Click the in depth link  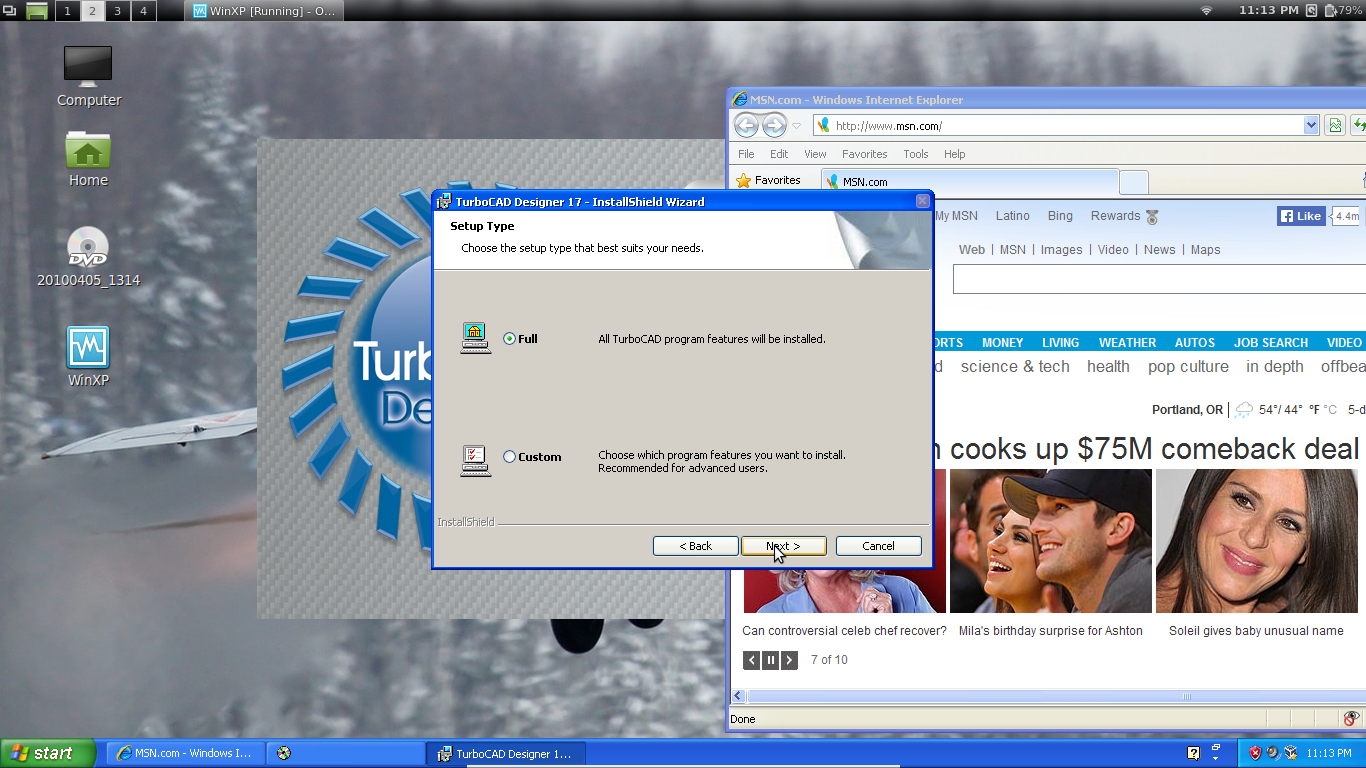point(1275,367)
